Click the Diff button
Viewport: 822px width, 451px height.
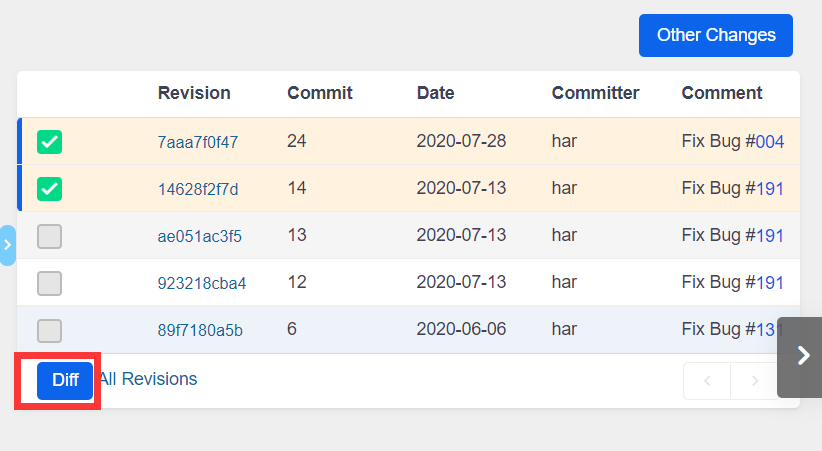pos(65,381)
